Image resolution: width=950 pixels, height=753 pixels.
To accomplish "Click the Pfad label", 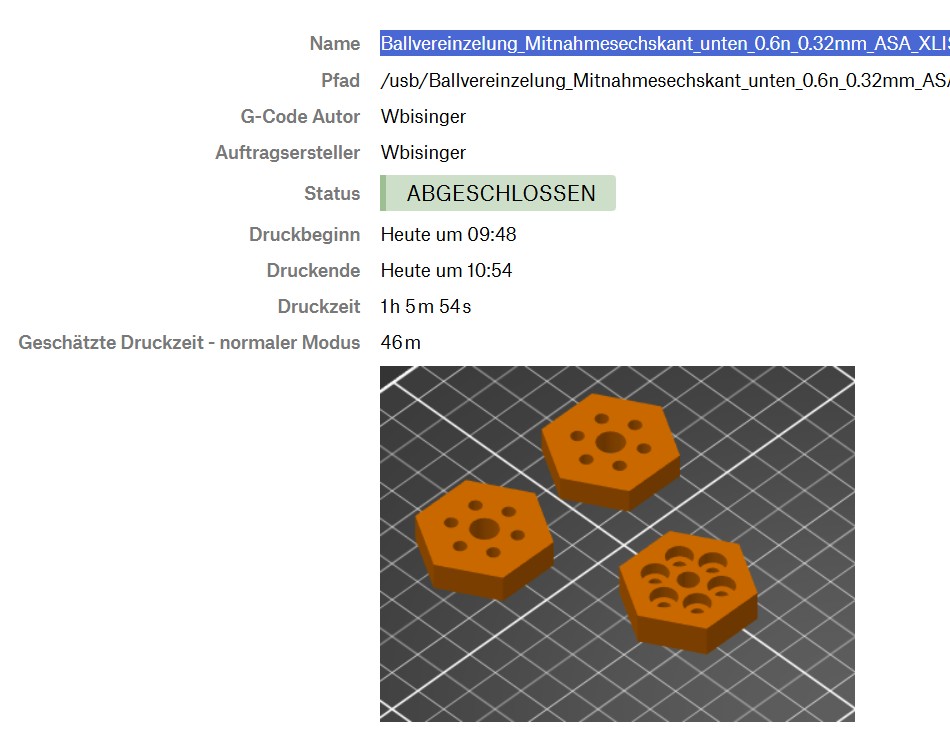I will [340, 81].
